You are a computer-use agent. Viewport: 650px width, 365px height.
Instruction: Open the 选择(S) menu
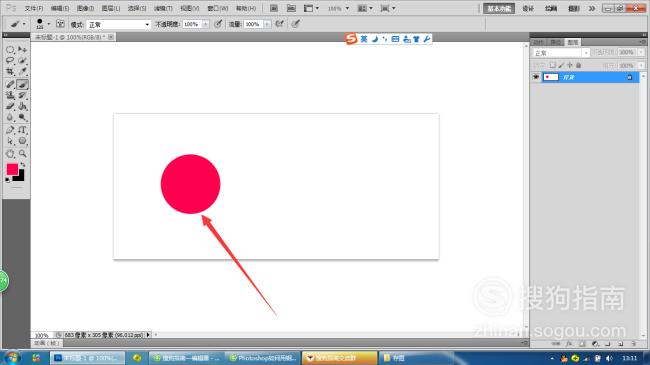[137, 8]
